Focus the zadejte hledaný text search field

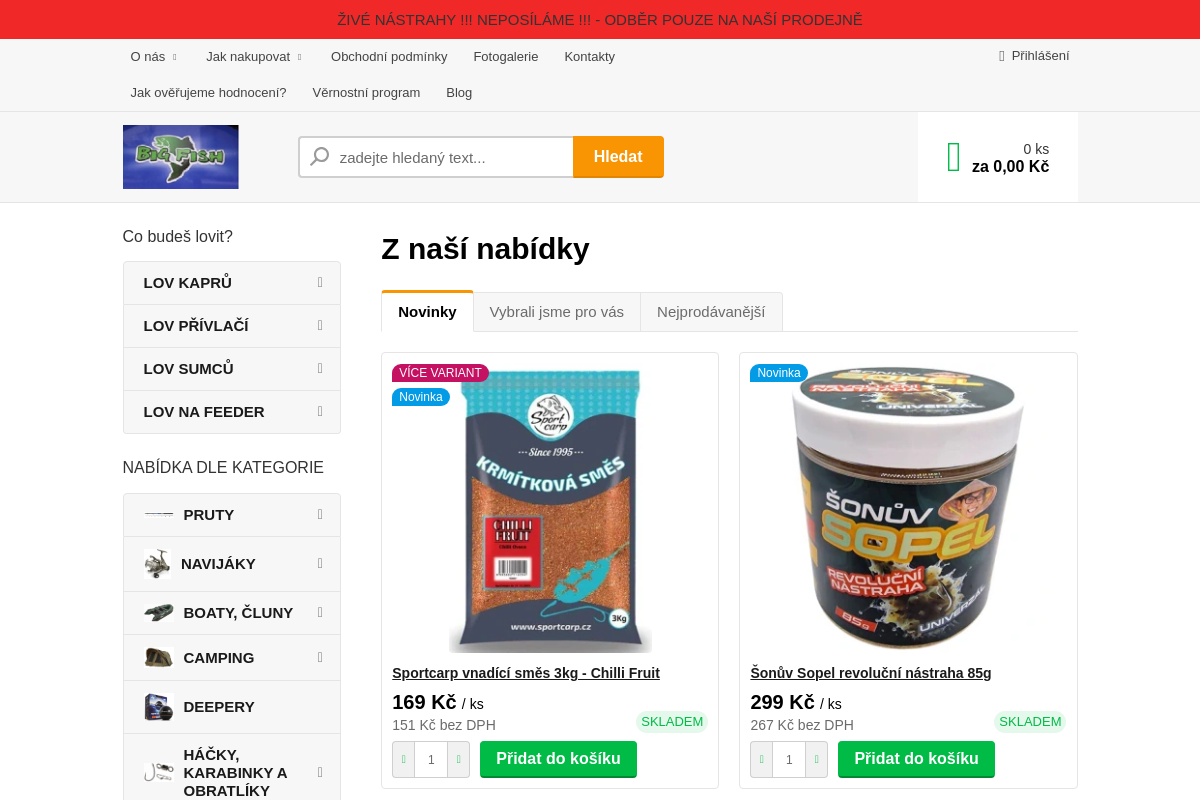[x=454, y=157]
